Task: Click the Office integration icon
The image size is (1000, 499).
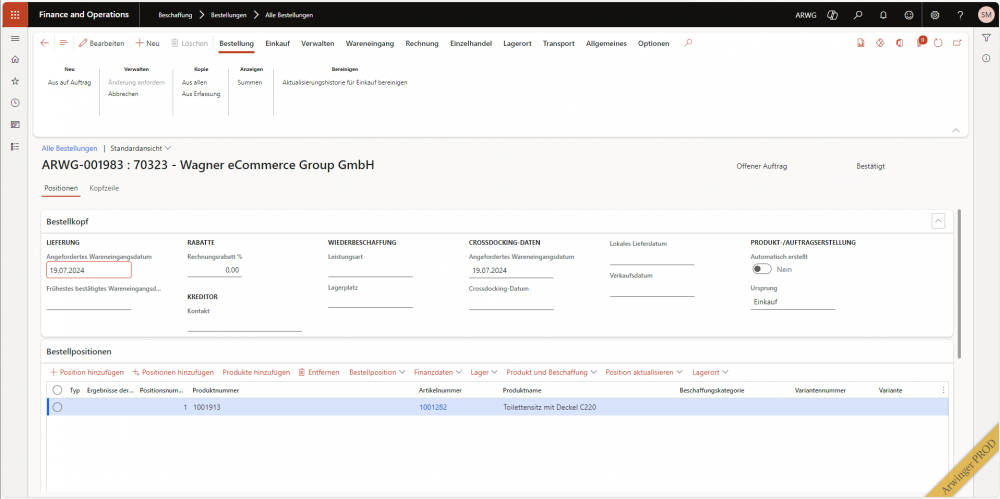Action: [x=900, y=43]
